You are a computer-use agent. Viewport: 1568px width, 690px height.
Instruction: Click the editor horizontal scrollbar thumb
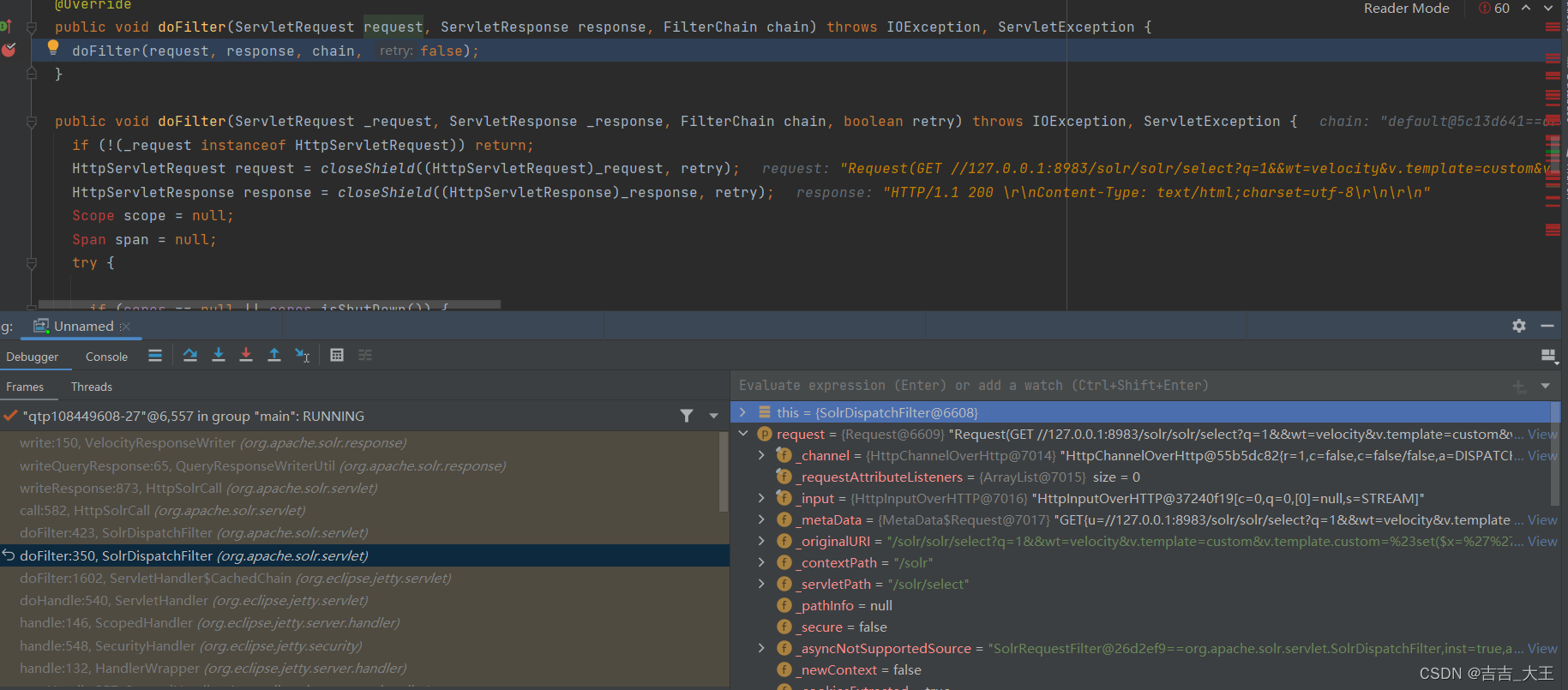(269, 304)
